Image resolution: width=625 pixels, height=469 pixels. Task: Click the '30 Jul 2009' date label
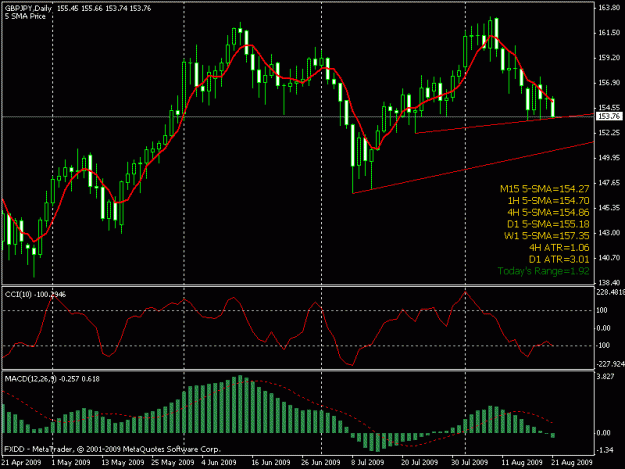[x=470, y=462]
